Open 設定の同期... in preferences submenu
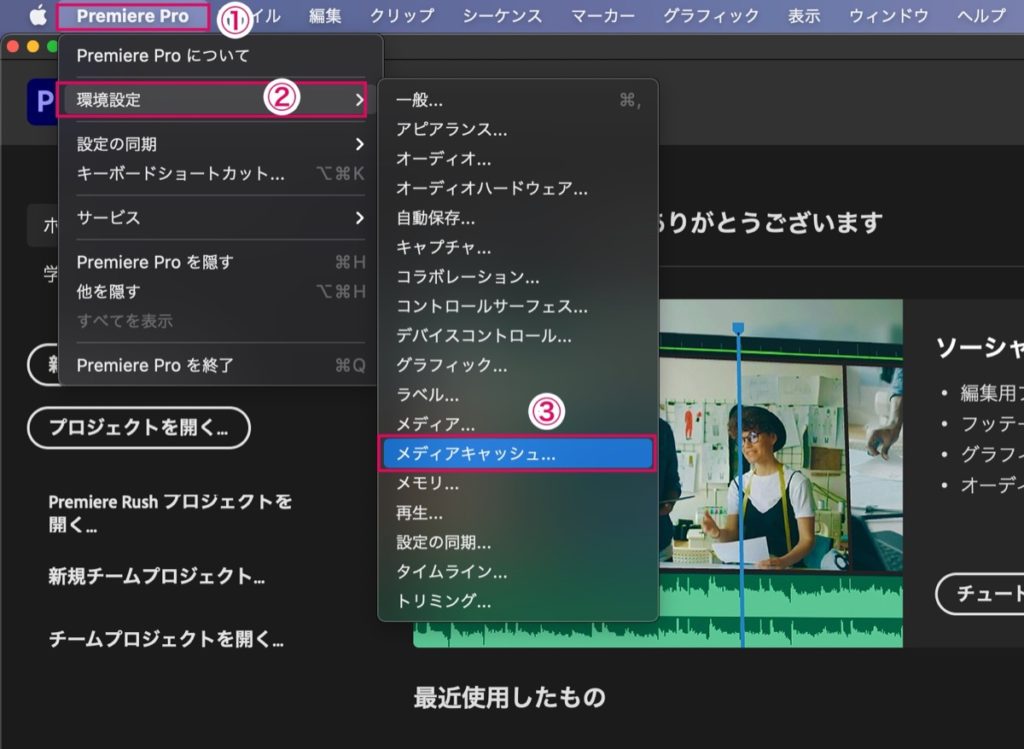Viewport: 1024px width, 749px height. pos(518,542)
